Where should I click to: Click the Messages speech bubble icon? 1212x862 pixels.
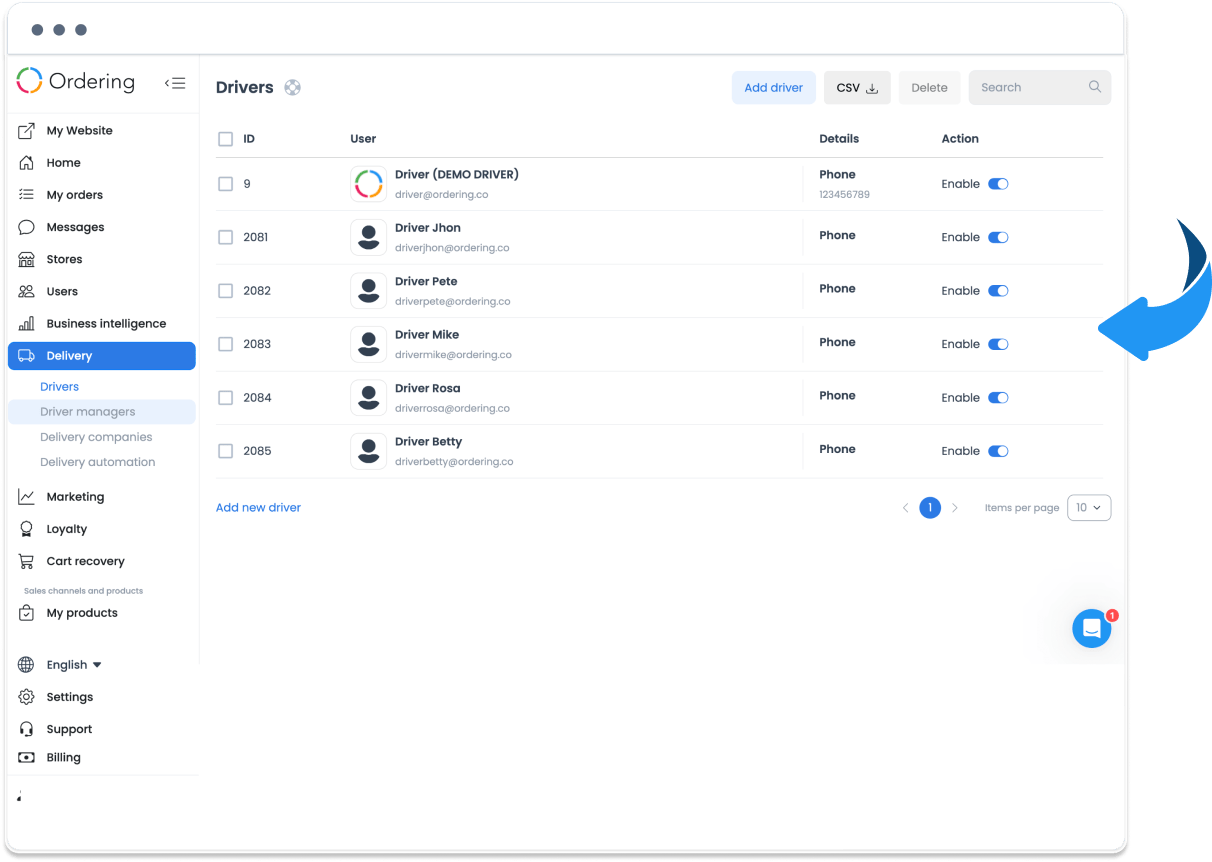pyautogui.click(x=27, y=227)
